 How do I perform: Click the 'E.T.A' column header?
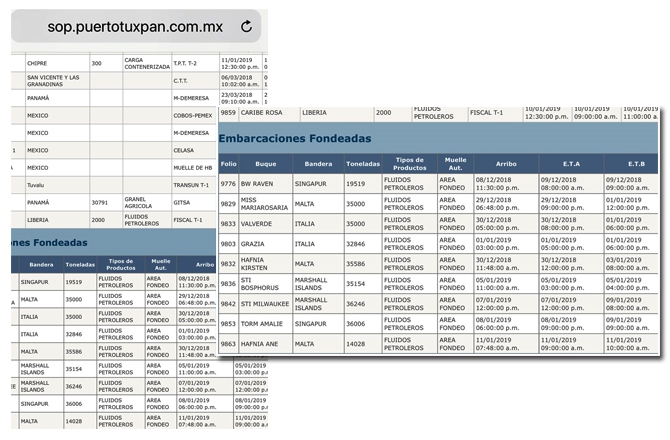point(571,164)
